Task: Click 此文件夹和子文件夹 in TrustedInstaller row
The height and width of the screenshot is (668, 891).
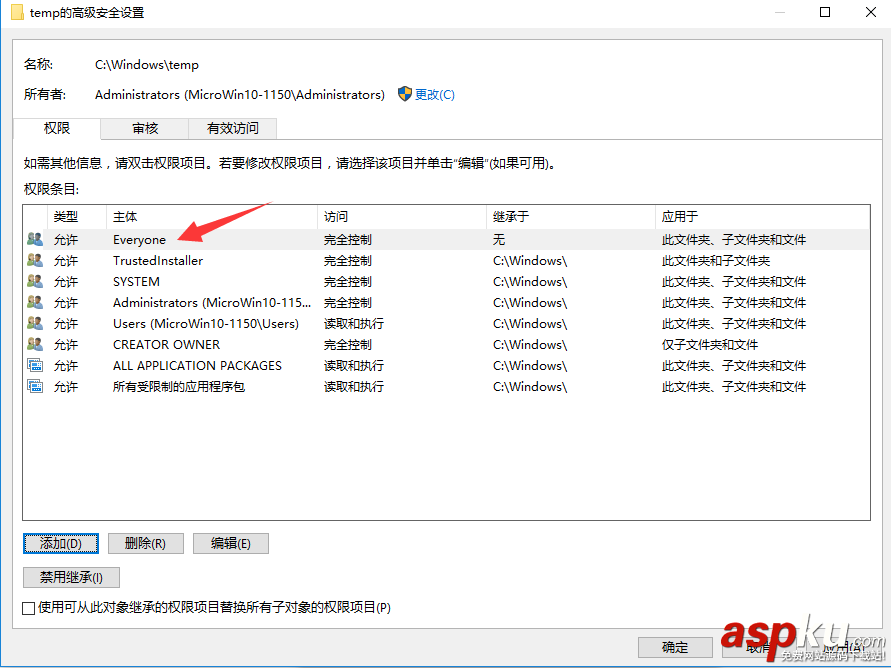Action: tap(716, 261)
